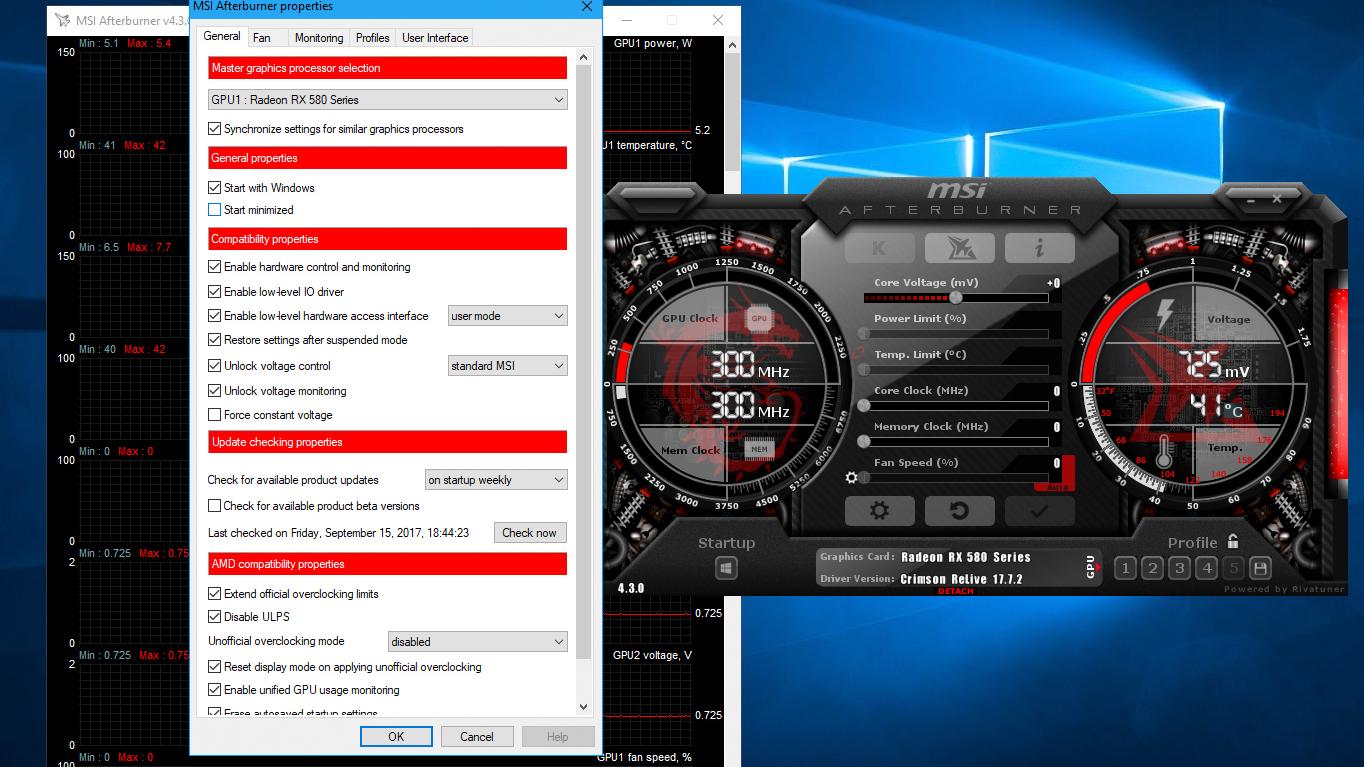Screen dimensions: 1364x767
Task: Enable the 'Start minimized' checkbox
Action: pyautogui.click(x=214, y=210)
